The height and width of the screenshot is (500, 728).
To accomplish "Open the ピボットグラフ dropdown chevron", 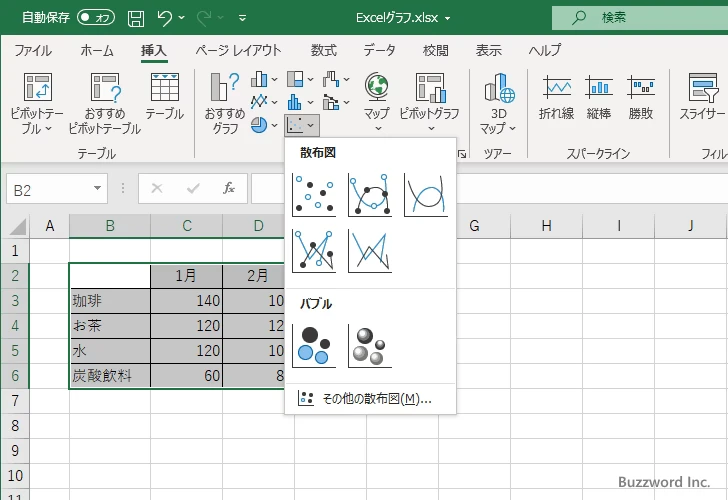I will pyautogui.click(x=431, y=129).
